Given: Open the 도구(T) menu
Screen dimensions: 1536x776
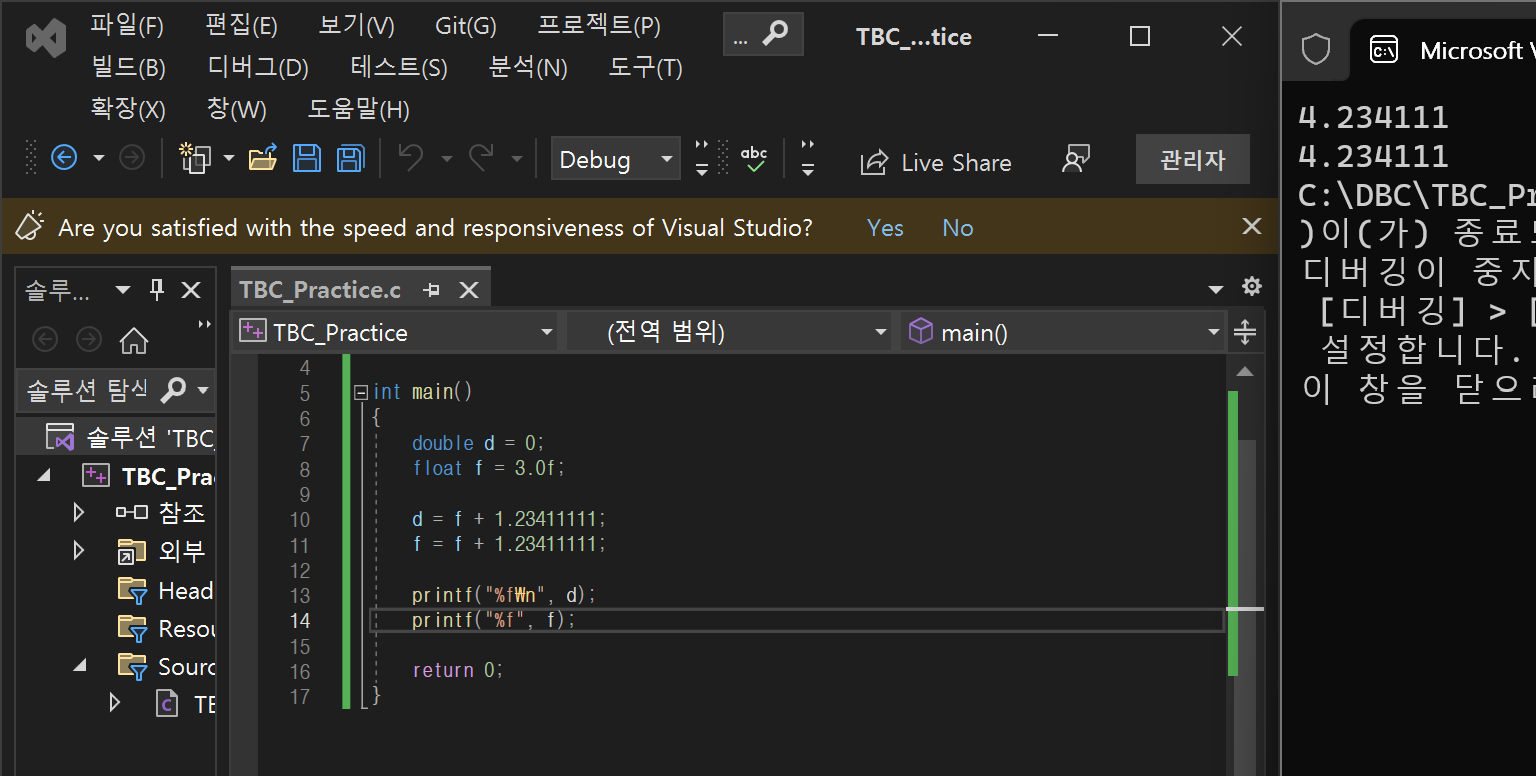Looking at the screenshot, I should [x=645, y=67].
